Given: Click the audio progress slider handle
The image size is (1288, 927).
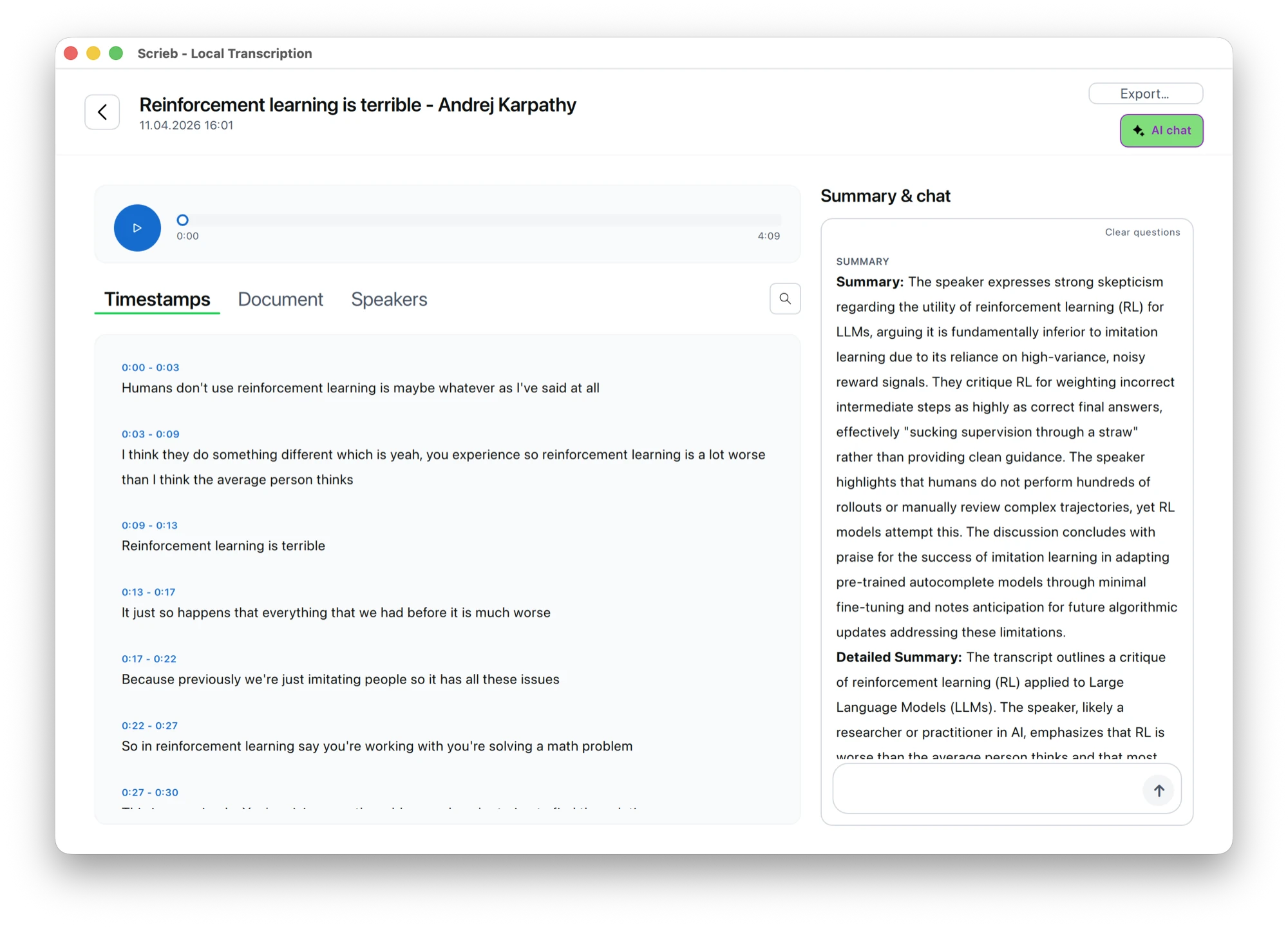Looking at the screenshot, I should tap(183, 220).
